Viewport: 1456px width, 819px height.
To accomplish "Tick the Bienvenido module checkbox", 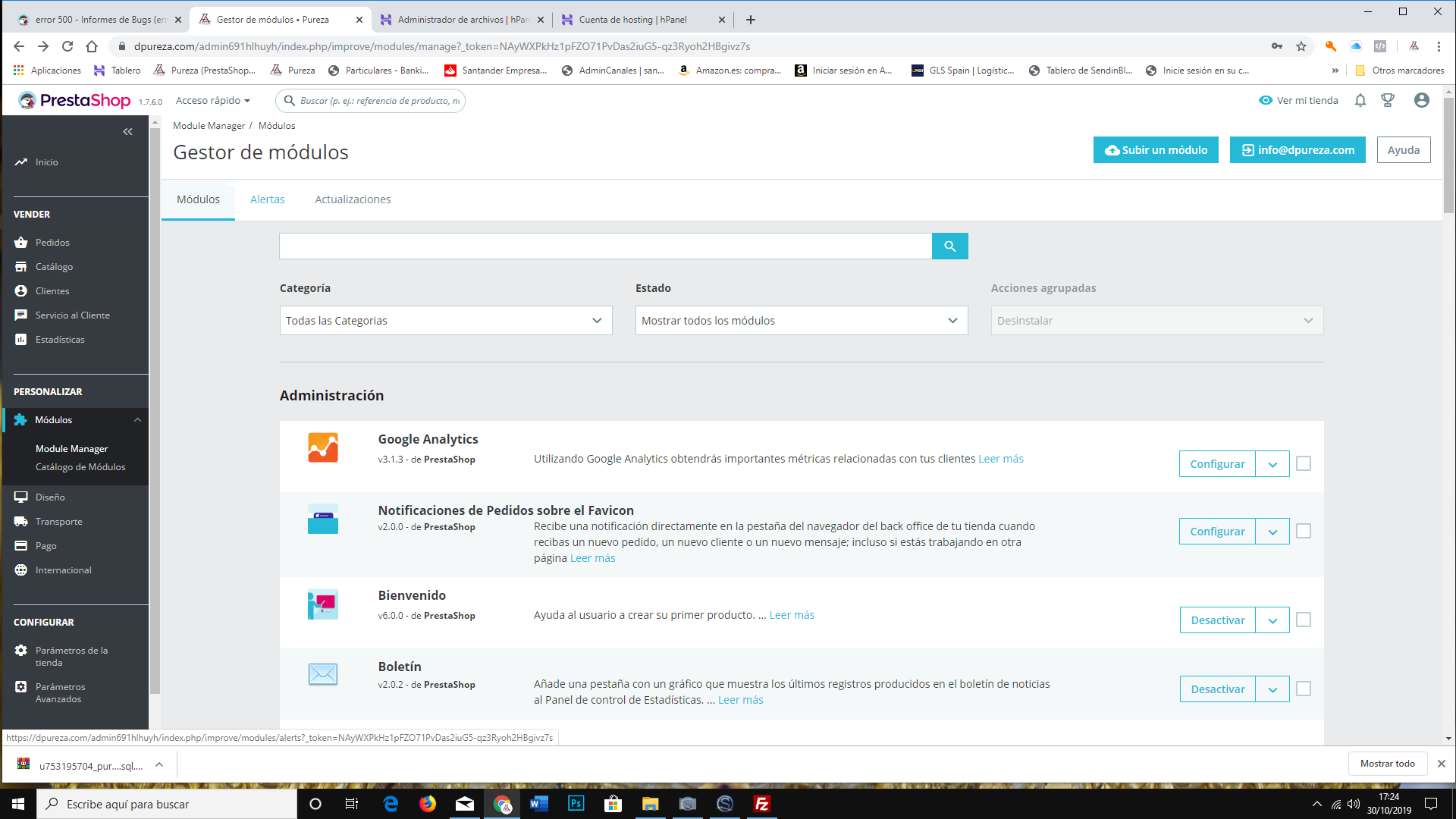I will 1304,620.
